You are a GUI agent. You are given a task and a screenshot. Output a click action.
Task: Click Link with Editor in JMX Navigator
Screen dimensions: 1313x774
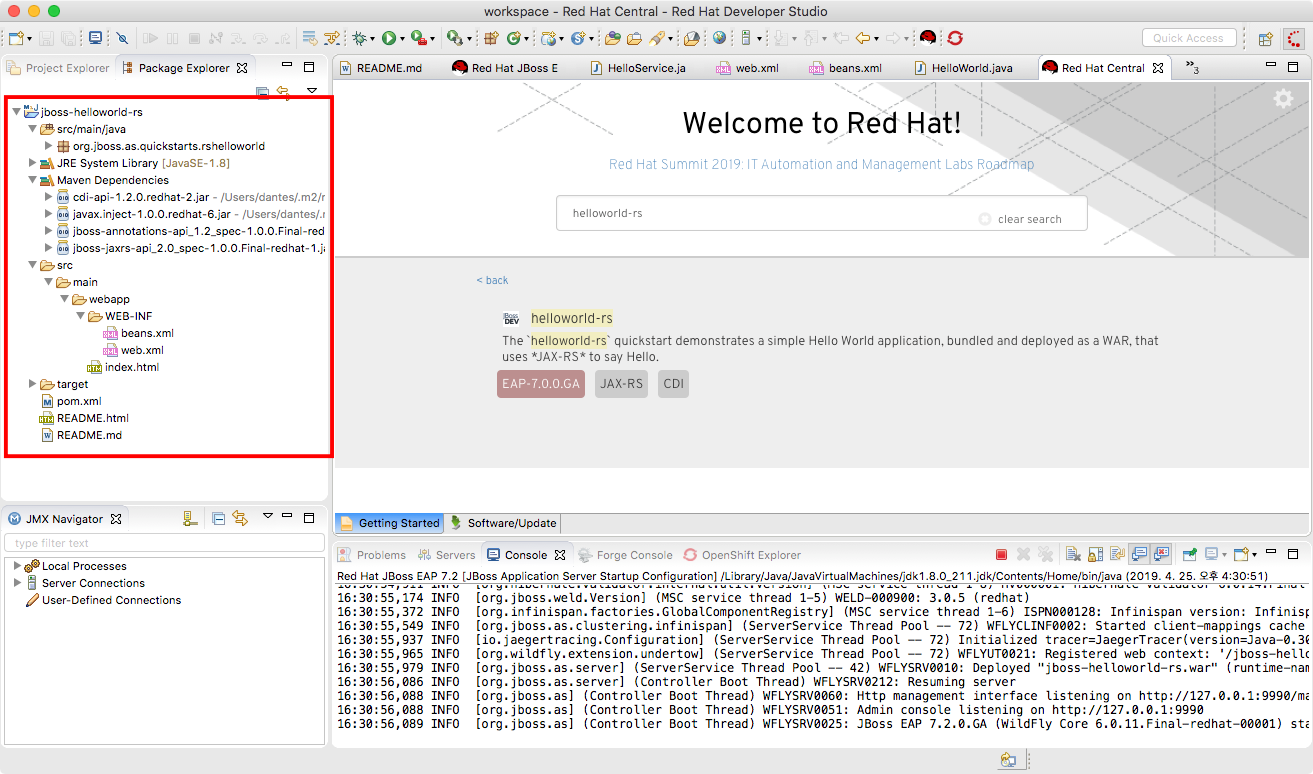coord(240,518)
